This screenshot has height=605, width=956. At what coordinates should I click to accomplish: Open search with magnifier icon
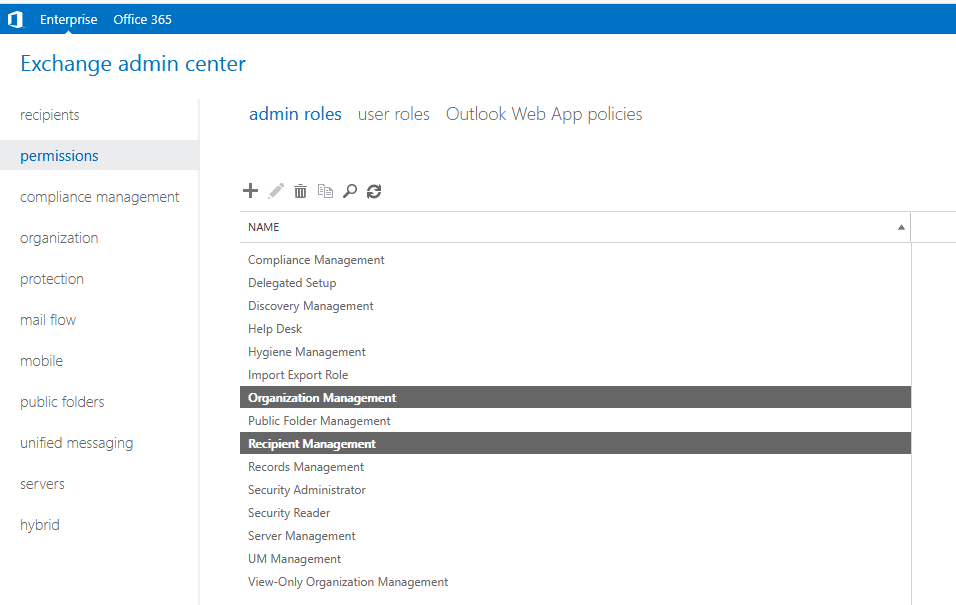[350, 191]
